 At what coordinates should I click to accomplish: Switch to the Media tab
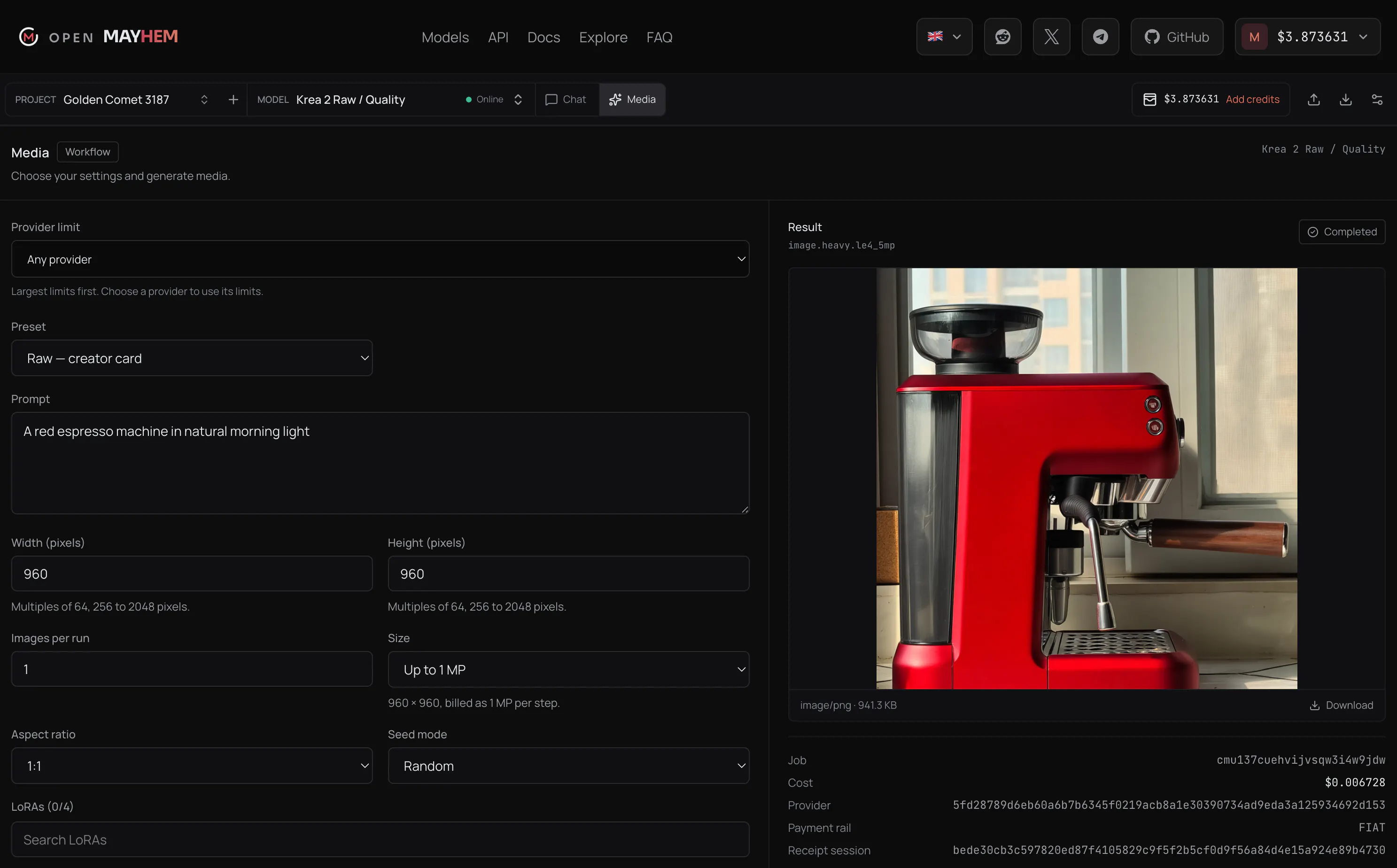coord(632,99)
